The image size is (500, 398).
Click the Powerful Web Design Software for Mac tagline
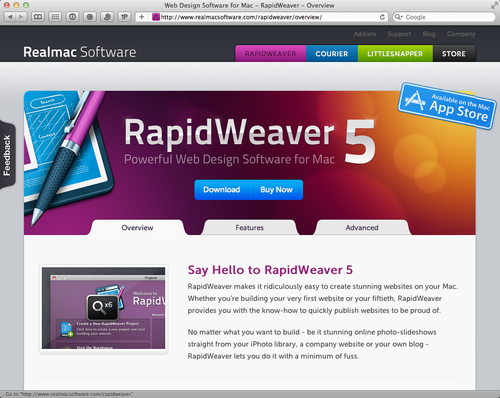[x=229, y=159]
